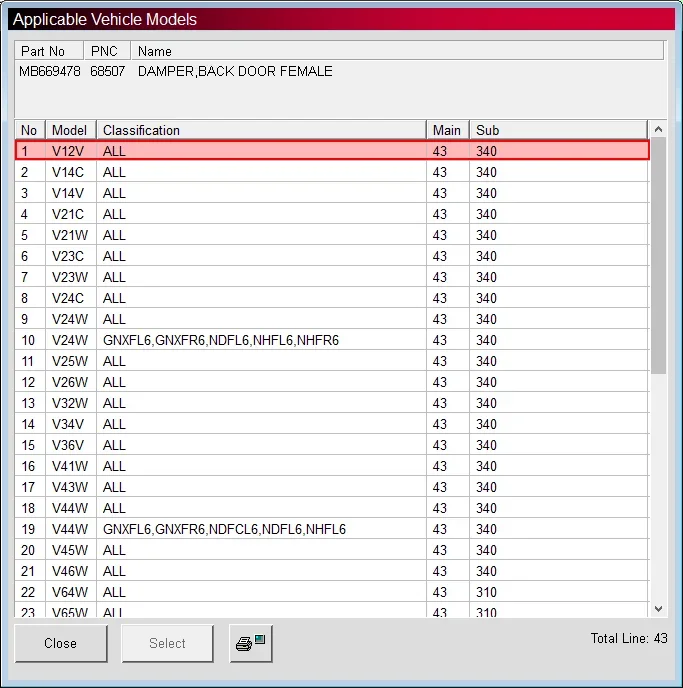Click the vertical scrollbar thumb

pyautogui.click(x=658, y=256)
